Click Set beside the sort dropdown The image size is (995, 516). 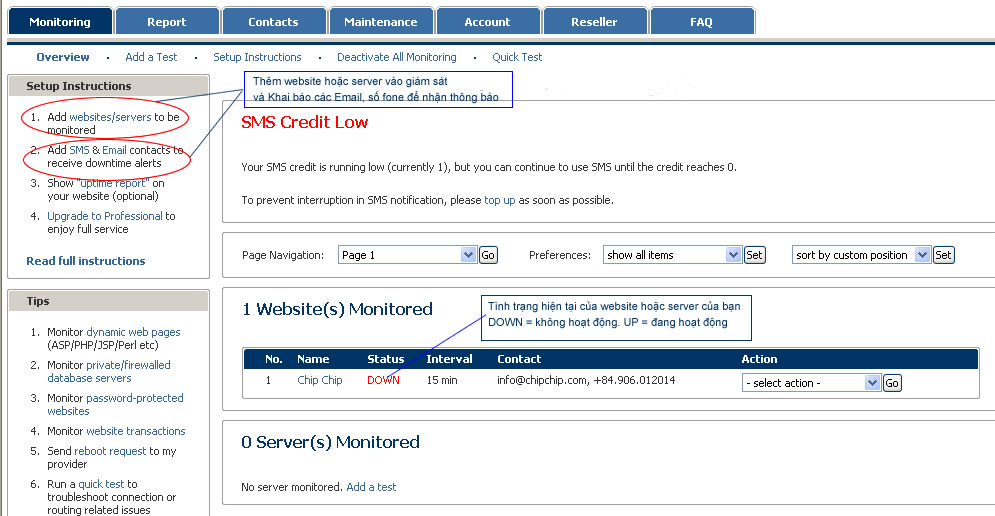tap(944, 255)
